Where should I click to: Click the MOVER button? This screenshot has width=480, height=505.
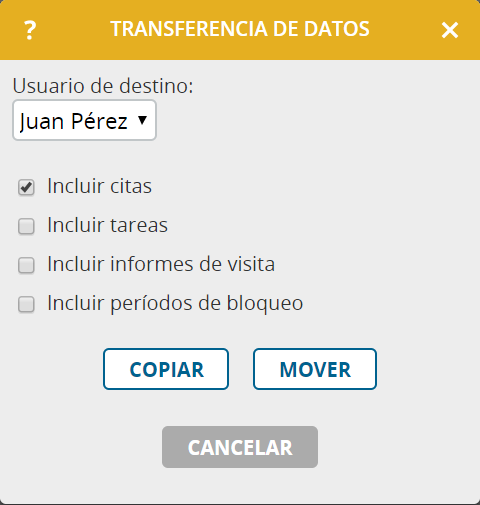click(315, 369)
